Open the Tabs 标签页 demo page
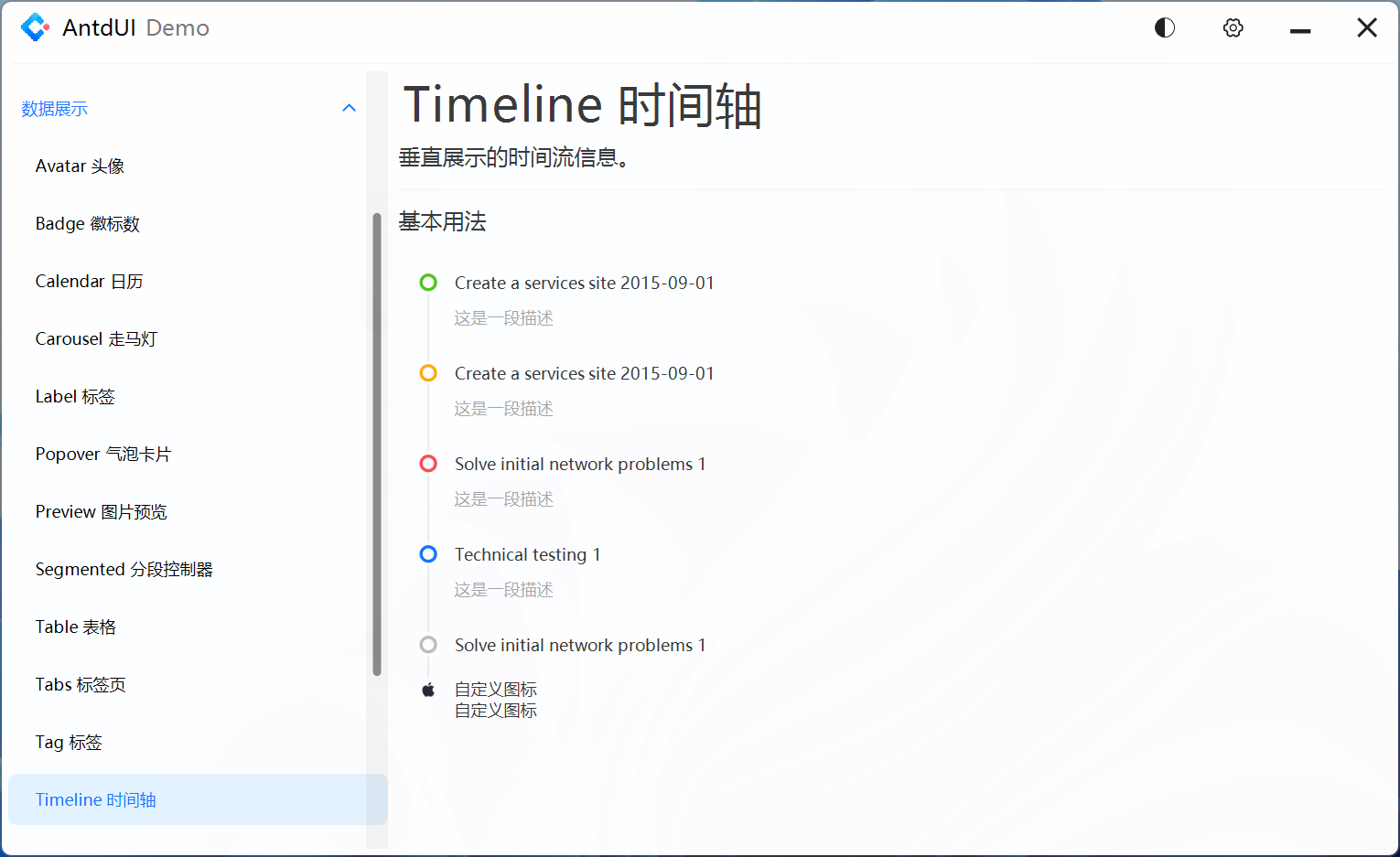This screenshot has height=857, width=1400. point(81,684)
